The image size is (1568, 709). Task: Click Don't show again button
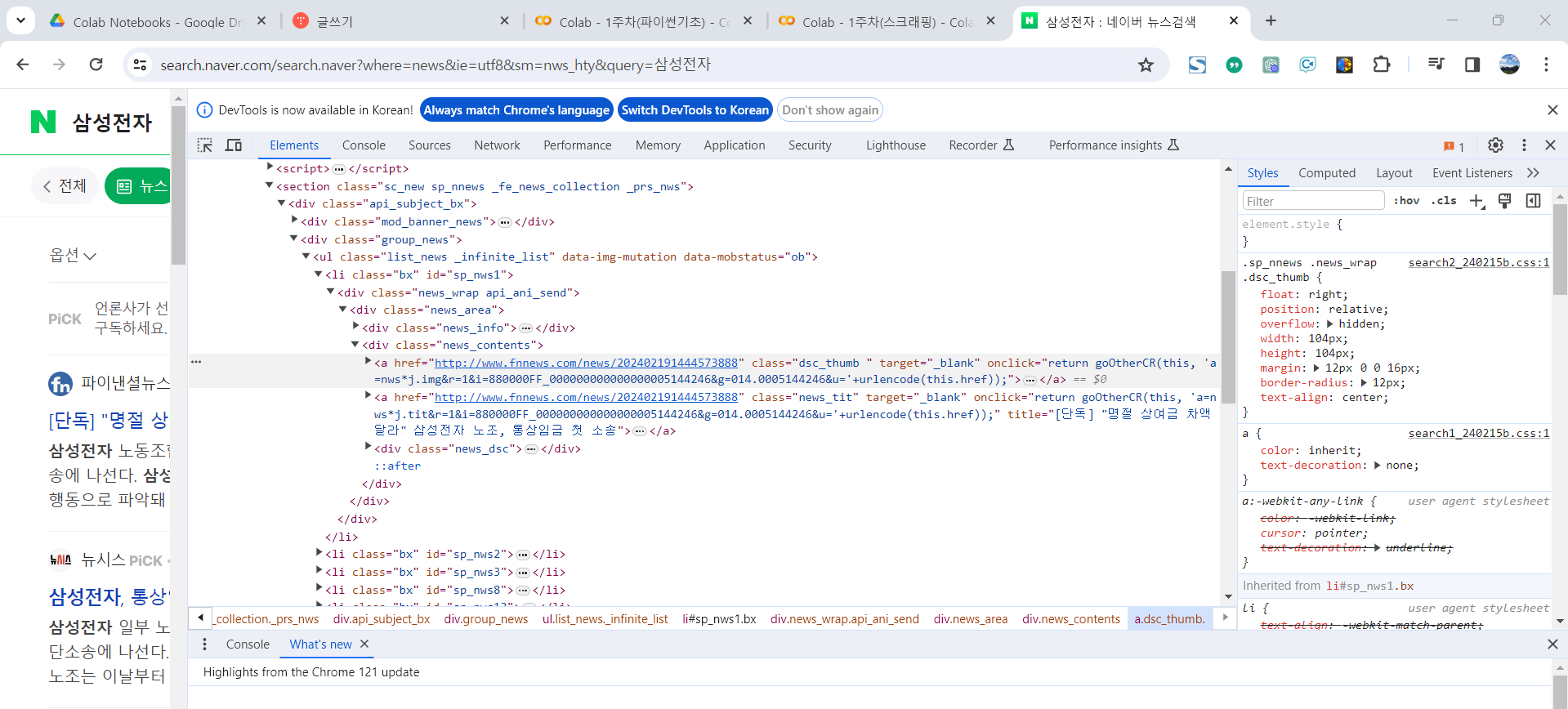pyautogui.click(x=830, y=110)
